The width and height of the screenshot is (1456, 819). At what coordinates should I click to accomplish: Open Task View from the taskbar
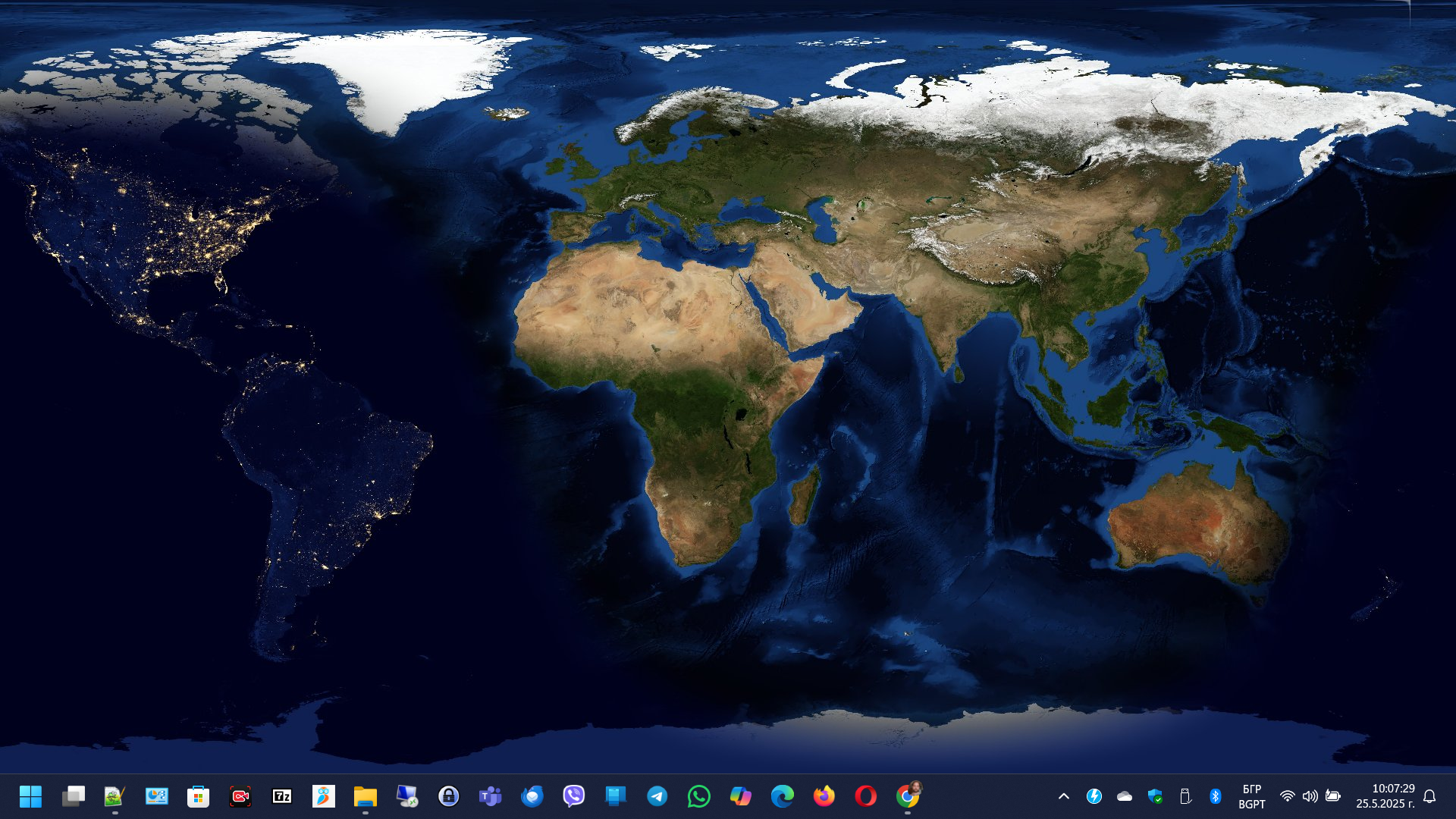coord(73,796)
